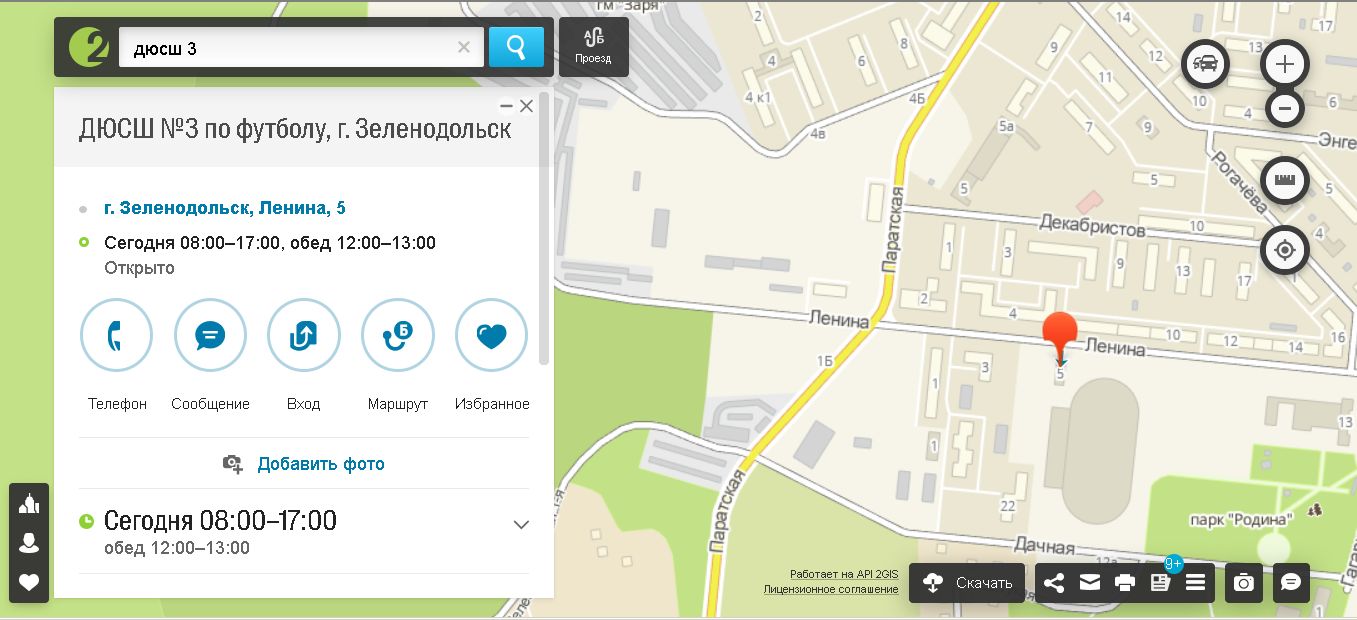Zoom out the map with minus
The height and width of the screenshot is (620, 1357).
point(1285,107)
